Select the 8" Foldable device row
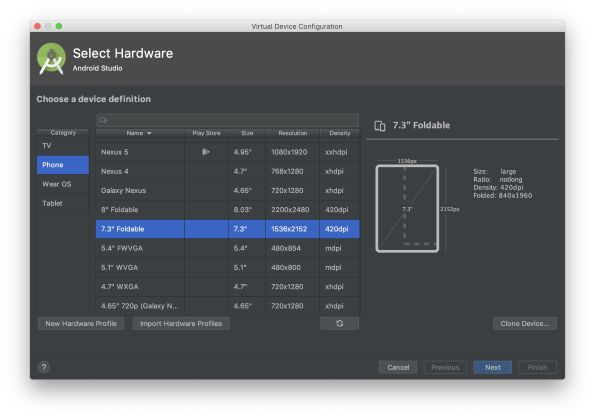This screenshot has height=419, width=595. (228, 210)
